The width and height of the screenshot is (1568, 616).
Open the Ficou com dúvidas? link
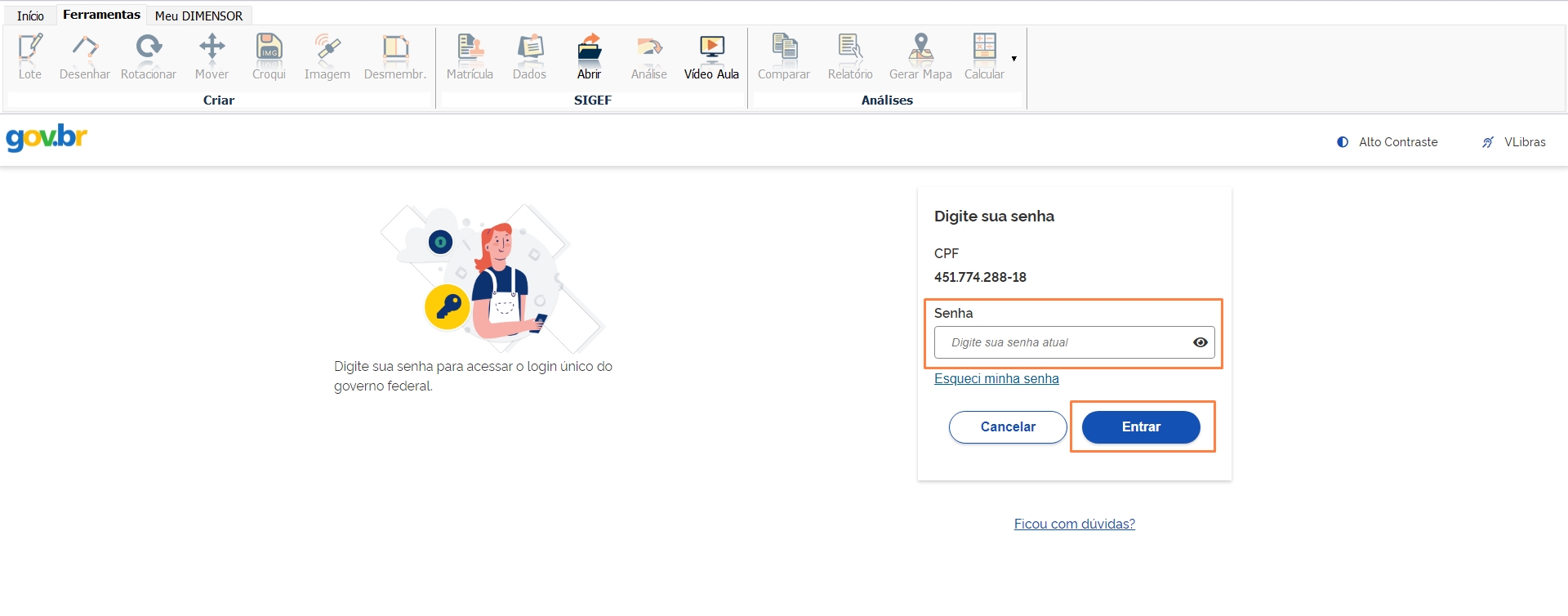[1075, 524]
